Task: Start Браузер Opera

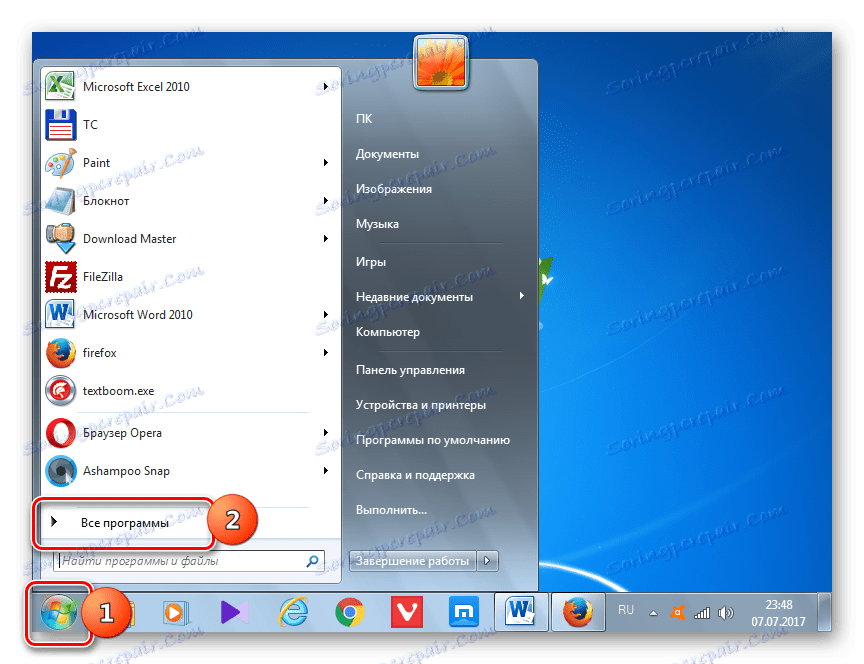Action: click(x=119, y=432)
